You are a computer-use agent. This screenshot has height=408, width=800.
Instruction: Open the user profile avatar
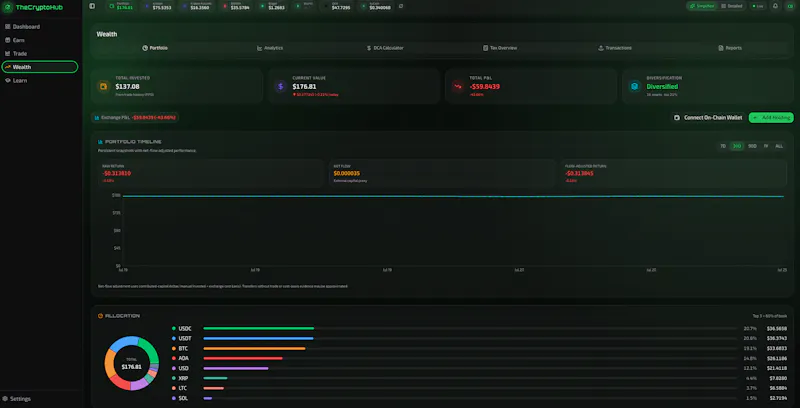coord(790,6)
